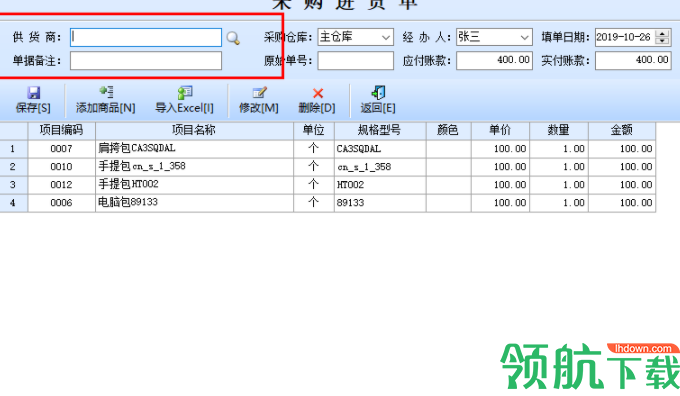Screen dimensions: 680x396
Task: Click the row number 1 header
Action: (13, 149)
